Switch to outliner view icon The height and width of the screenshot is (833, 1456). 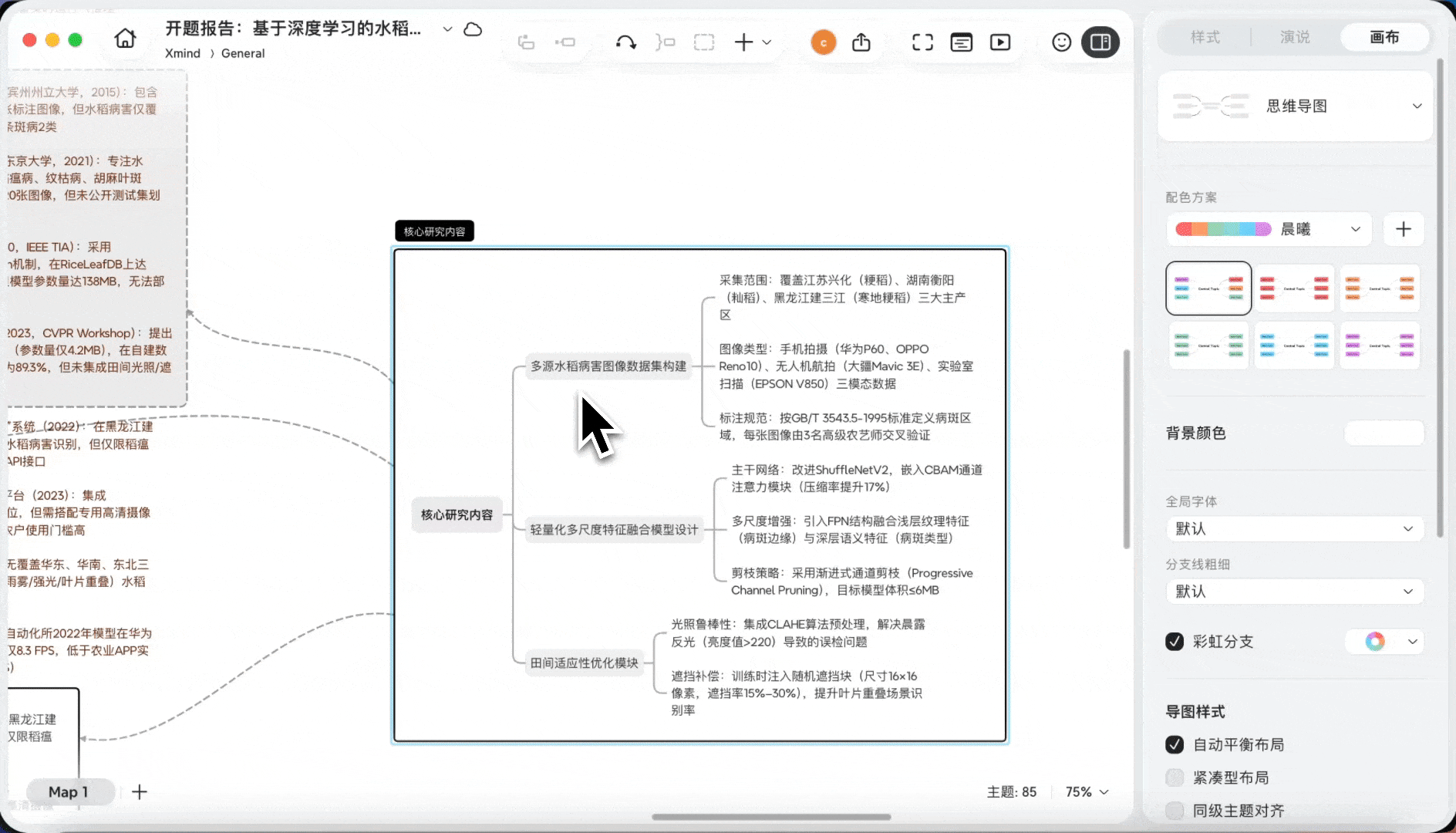[x=961, y=42]
